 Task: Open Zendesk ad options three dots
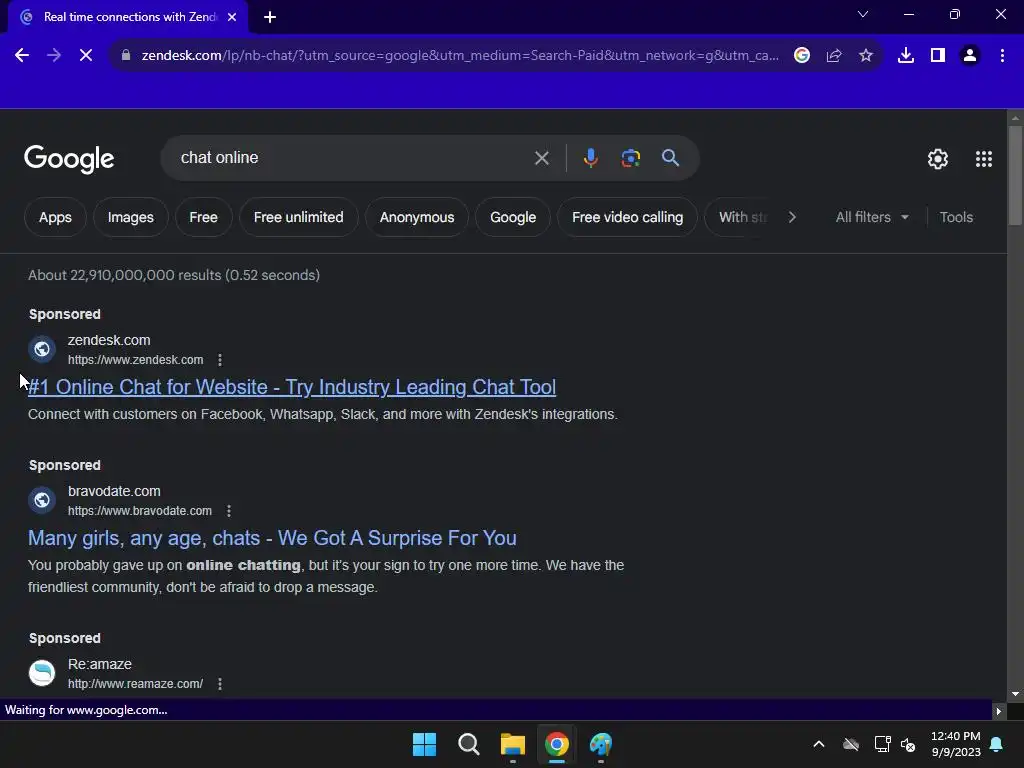pyautogui.click(x=220, y=360)
